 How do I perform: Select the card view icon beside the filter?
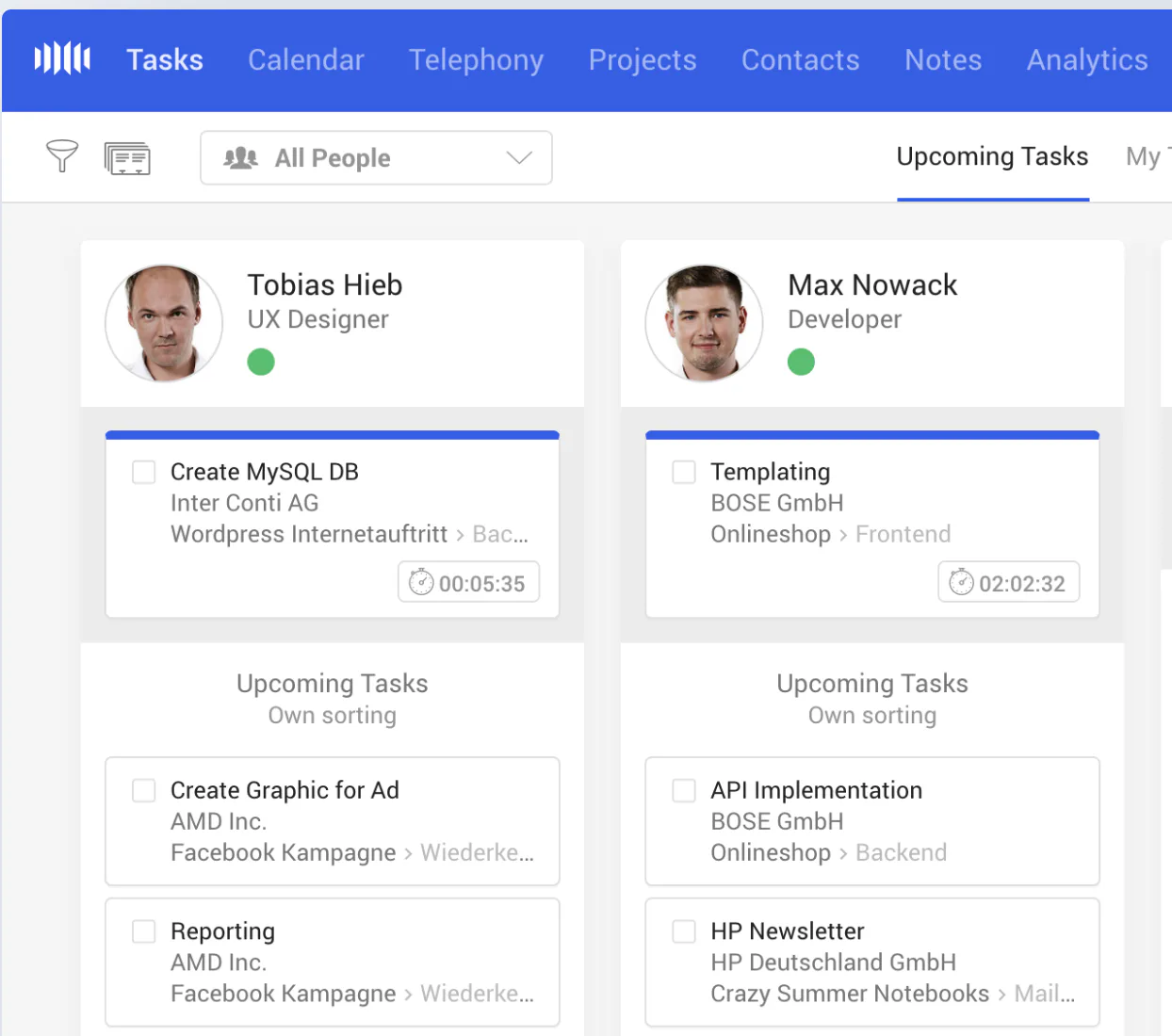(x=127, y=157)
